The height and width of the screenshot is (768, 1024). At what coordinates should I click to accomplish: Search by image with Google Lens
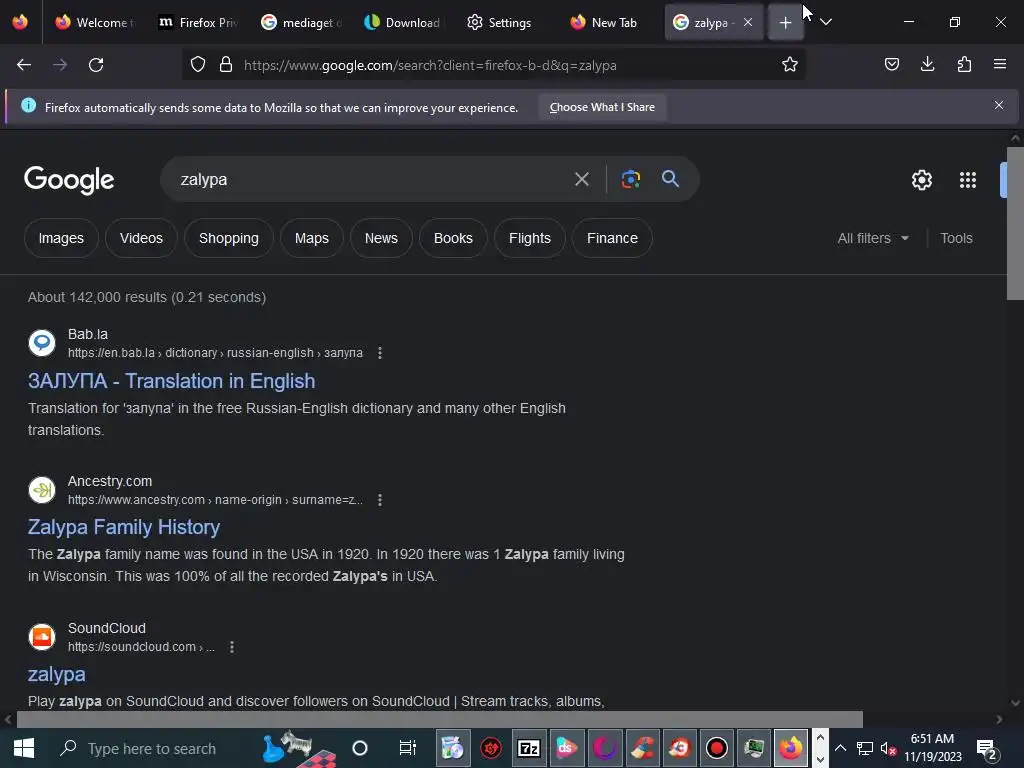pos(630,179)
